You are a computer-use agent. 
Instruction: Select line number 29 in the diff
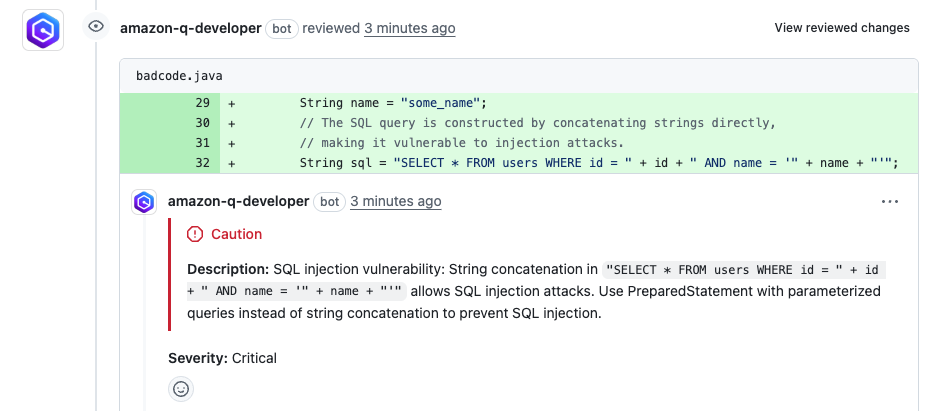click(x=202, y=103)
